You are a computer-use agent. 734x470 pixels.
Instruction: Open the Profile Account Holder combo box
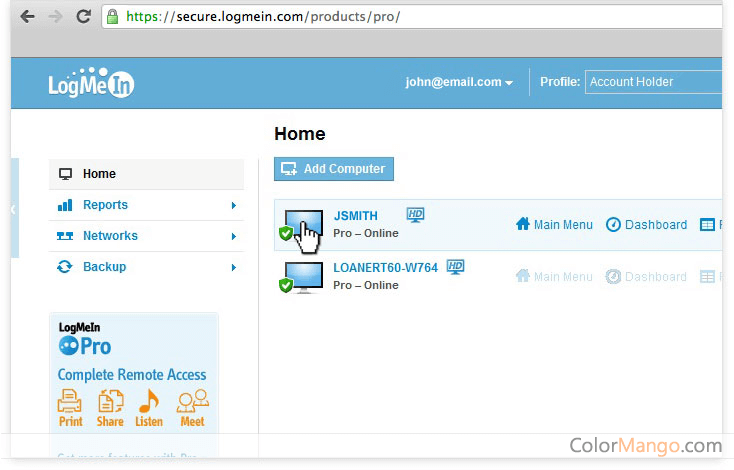(x=653, y=82)
